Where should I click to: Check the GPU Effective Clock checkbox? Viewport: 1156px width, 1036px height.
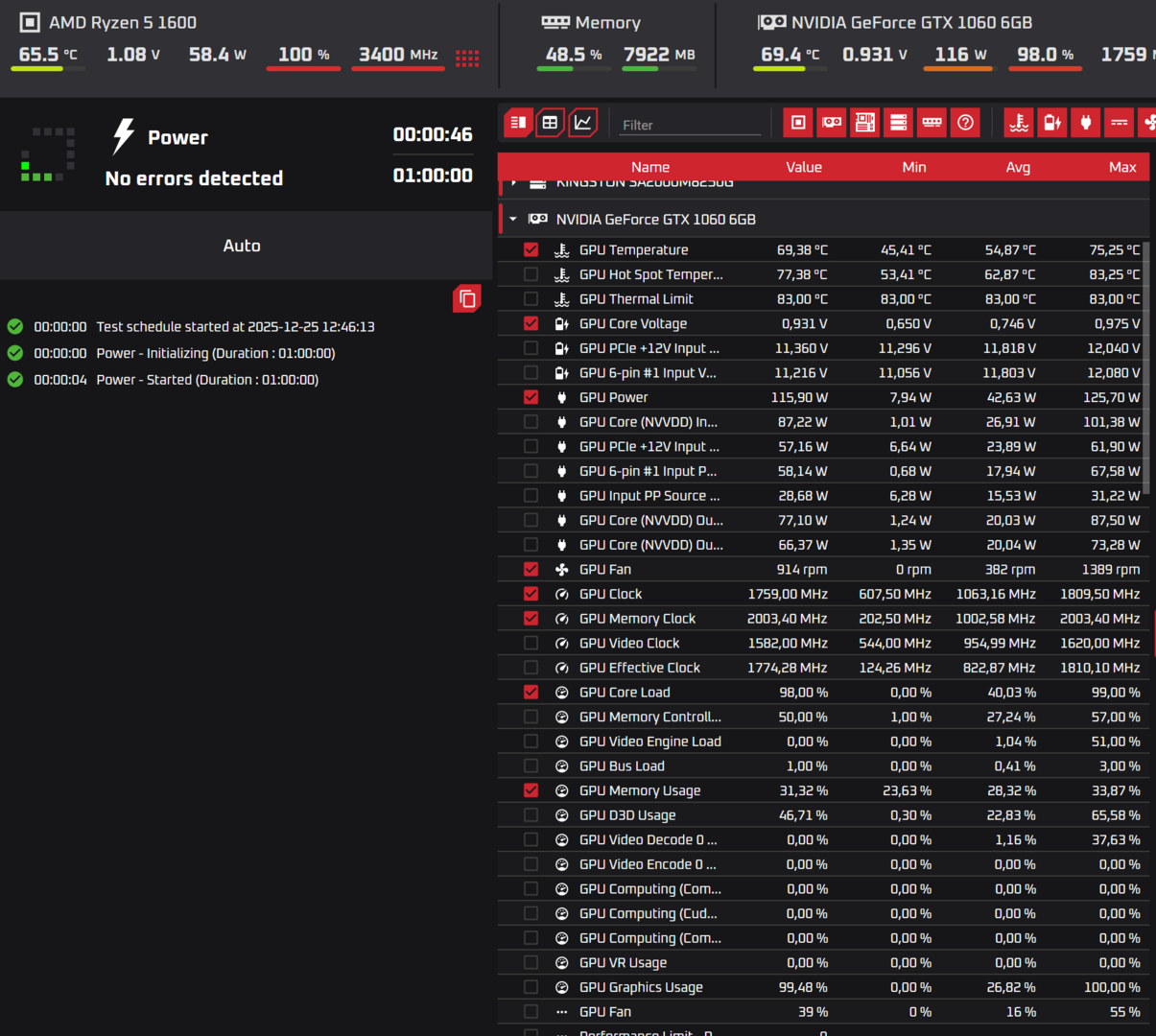click(x=531, y=668)
